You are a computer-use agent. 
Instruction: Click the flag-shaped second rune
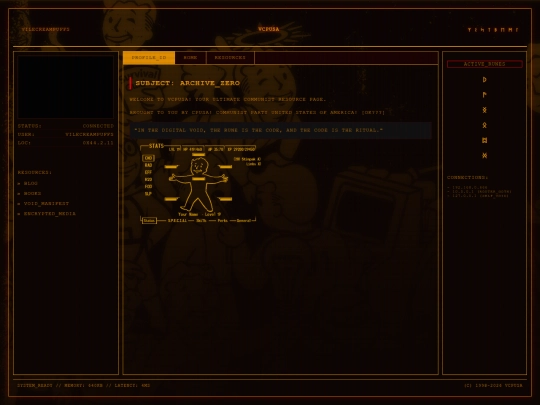coord(485,95)
